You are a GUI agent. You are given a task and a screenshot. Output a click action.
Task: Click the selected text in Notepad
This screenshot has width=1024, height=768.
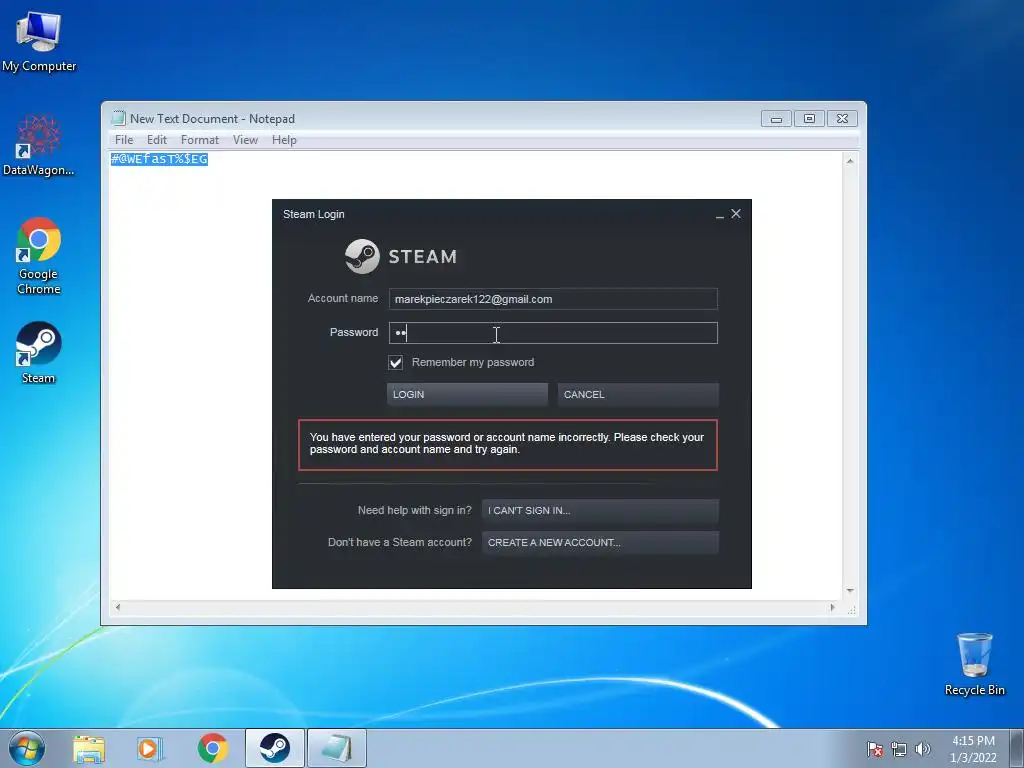tap(159, 159)
